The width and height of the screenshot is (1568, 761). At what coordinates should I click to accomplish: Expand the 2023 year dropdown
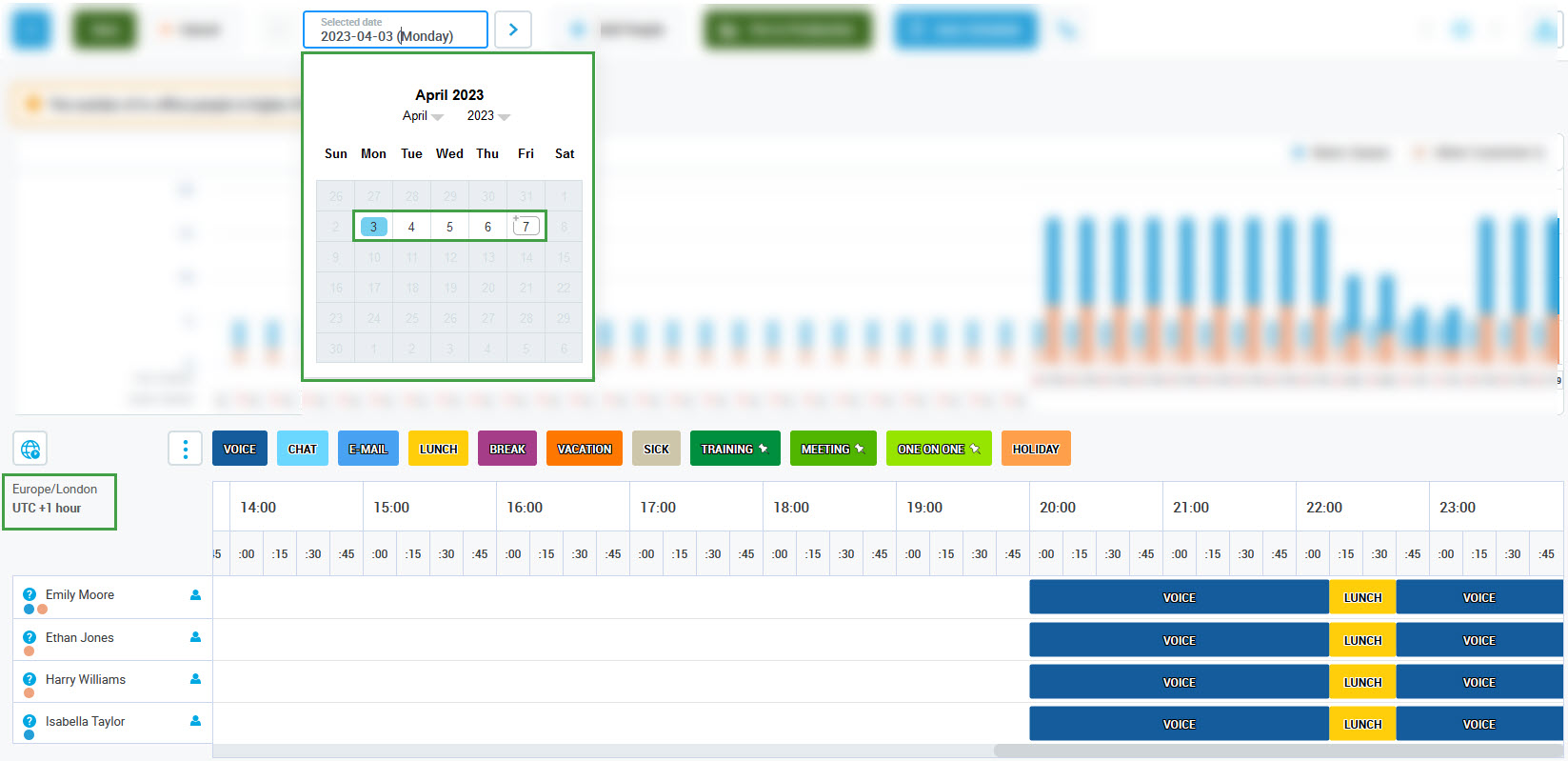coord(488,116)
